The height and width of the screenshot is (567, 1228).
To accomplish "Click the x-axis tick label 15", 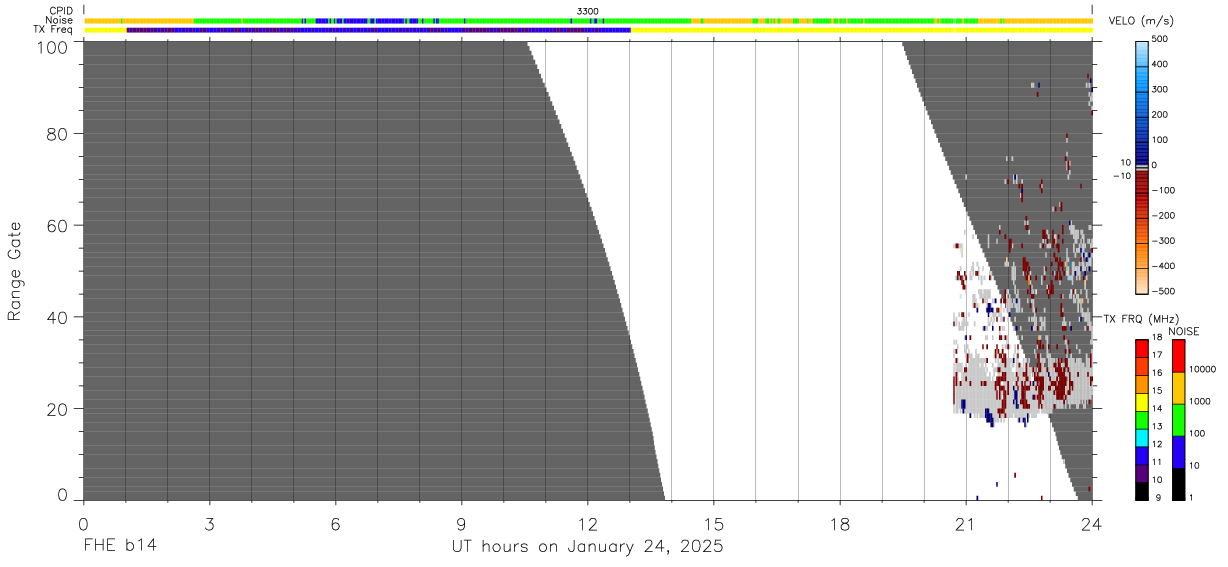I will point(713,523).
